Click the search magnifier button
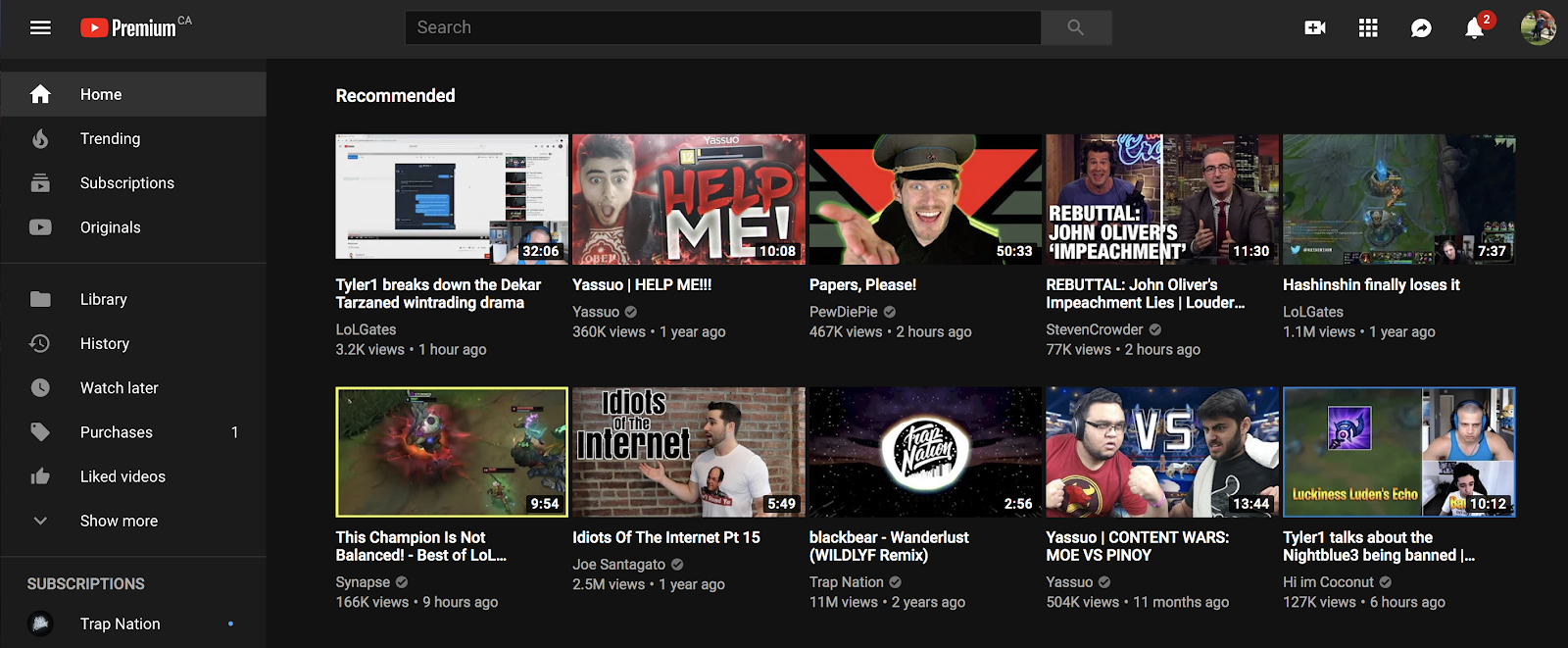Viewport: 1568px width, 648px height. point(1076,27)
